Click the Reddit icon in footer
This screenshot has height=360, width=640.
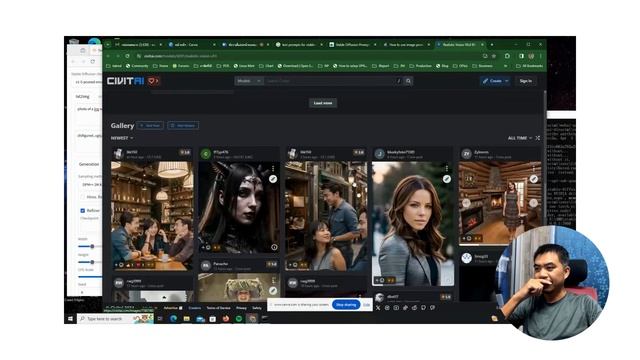[x=414, y=308]
